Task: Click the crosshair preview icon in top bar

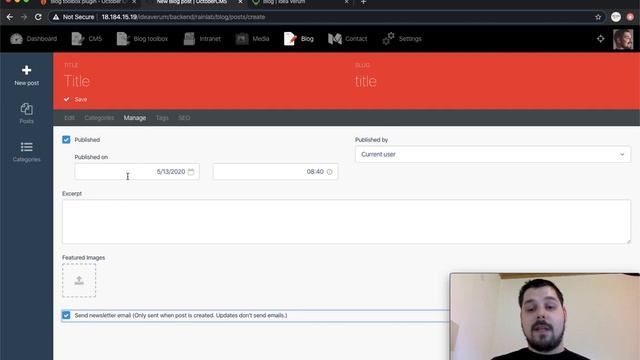Action: pos(600,39)
